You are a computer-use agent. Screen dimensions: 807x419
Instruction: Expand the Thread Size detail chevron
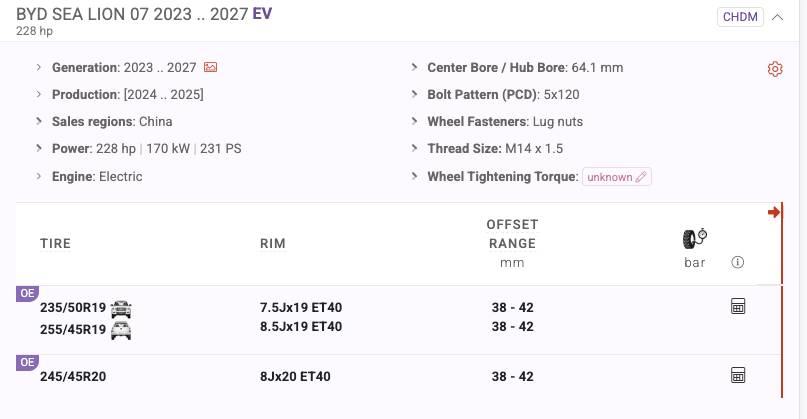[x=414, y=149]
